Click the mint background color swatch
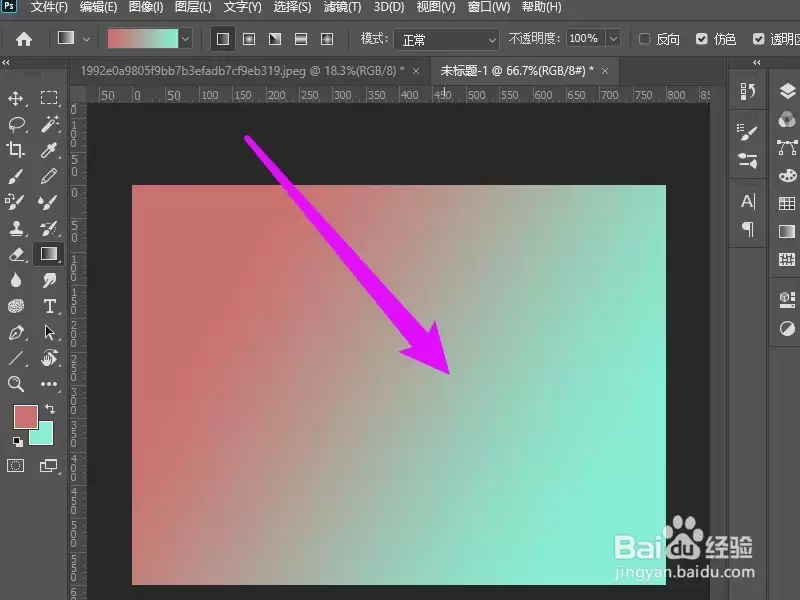 pos(44,435)
